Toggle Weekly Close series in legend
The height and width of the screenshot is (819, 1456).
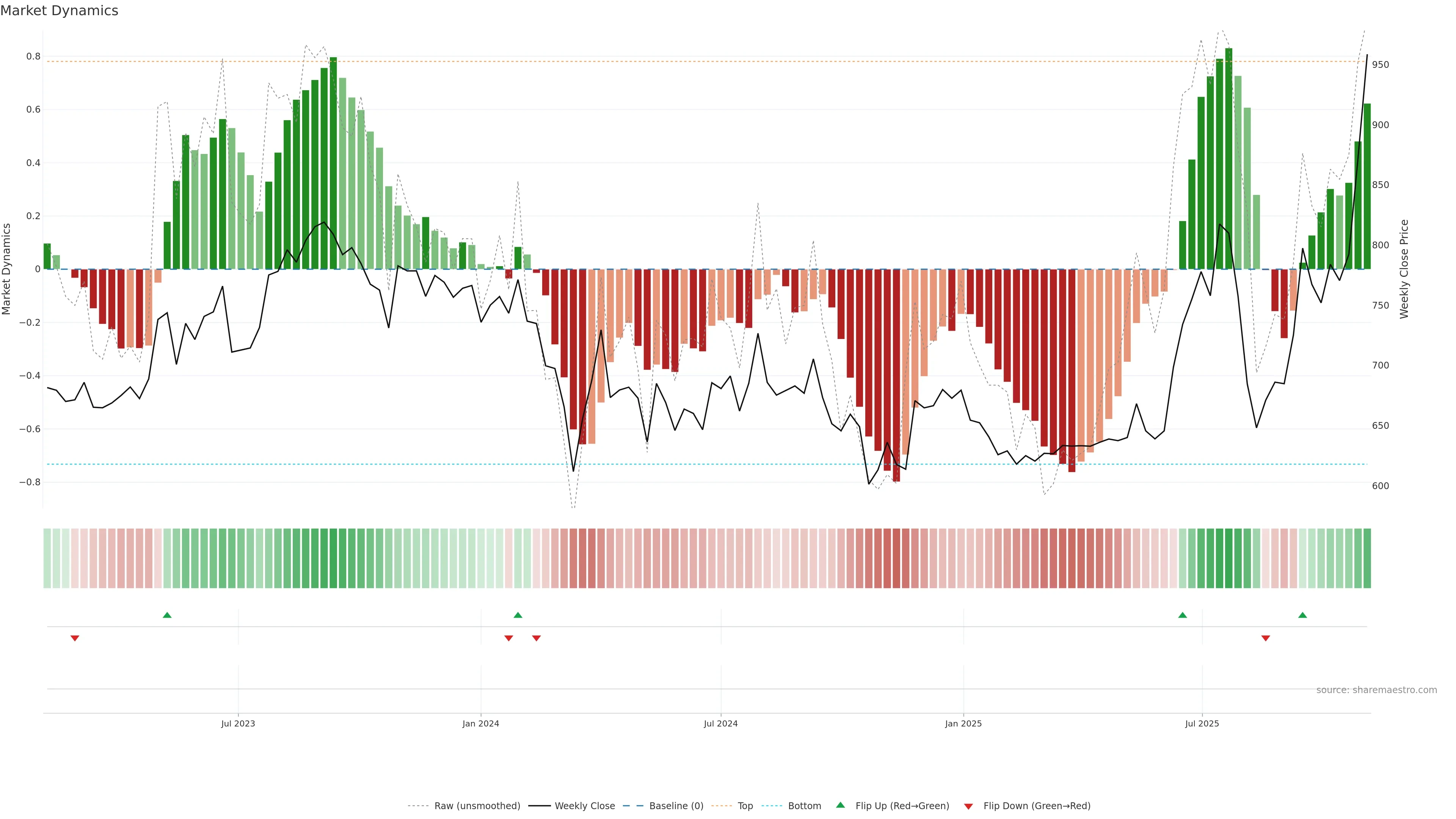click(584, 806)
